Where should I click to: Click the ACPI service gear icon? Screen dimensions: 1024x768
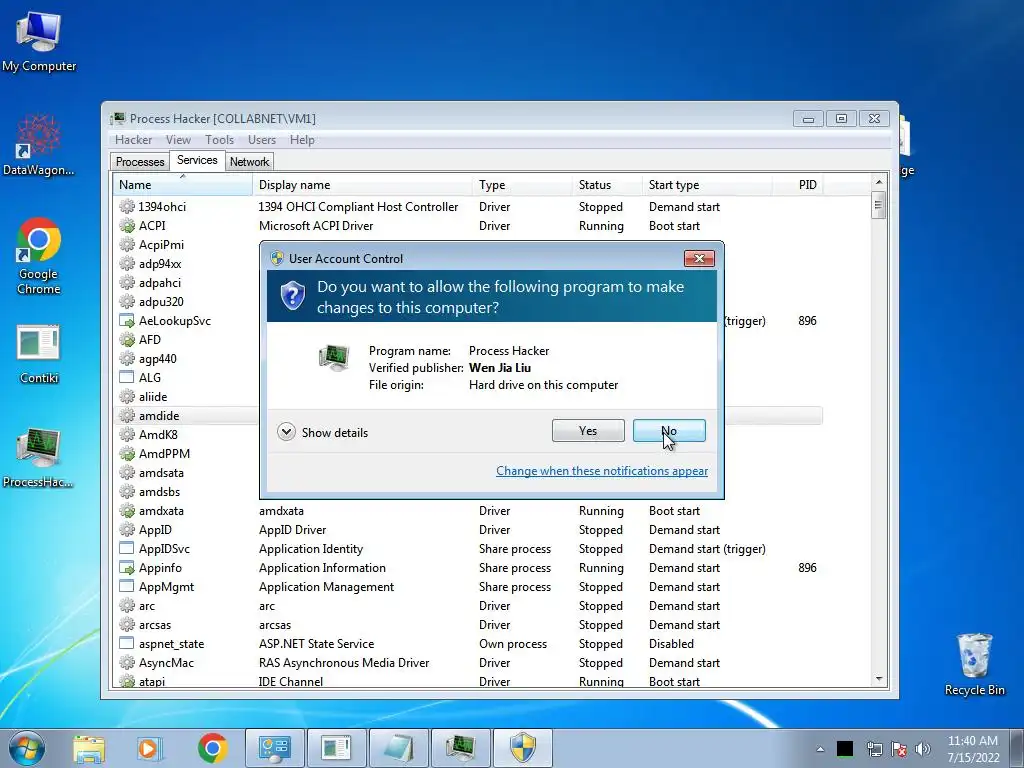(127, 226)
